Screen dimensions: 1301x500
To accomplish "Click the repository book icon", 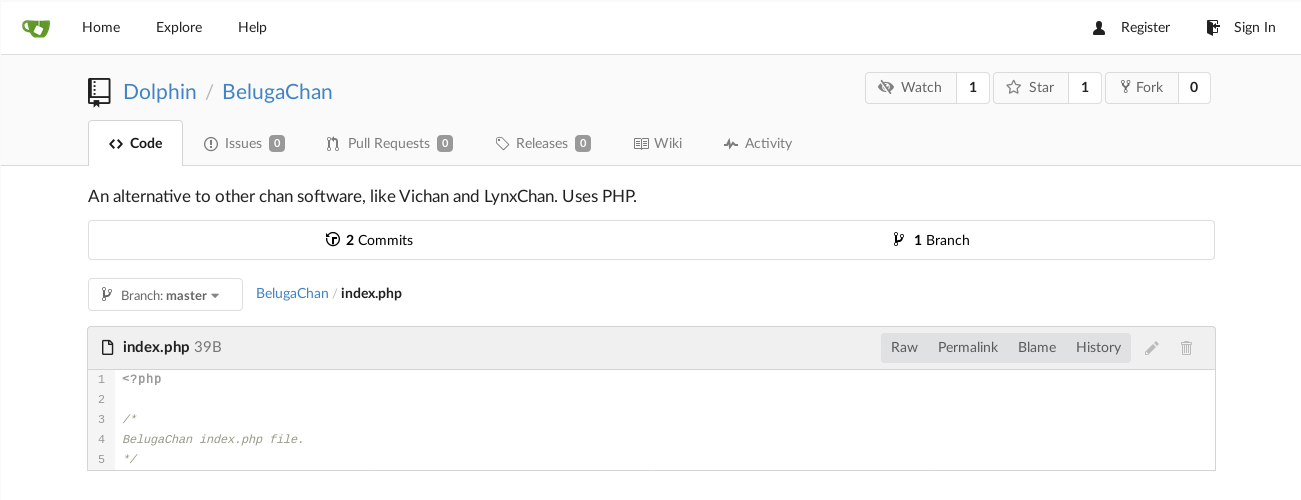I will tap(99, 92).
